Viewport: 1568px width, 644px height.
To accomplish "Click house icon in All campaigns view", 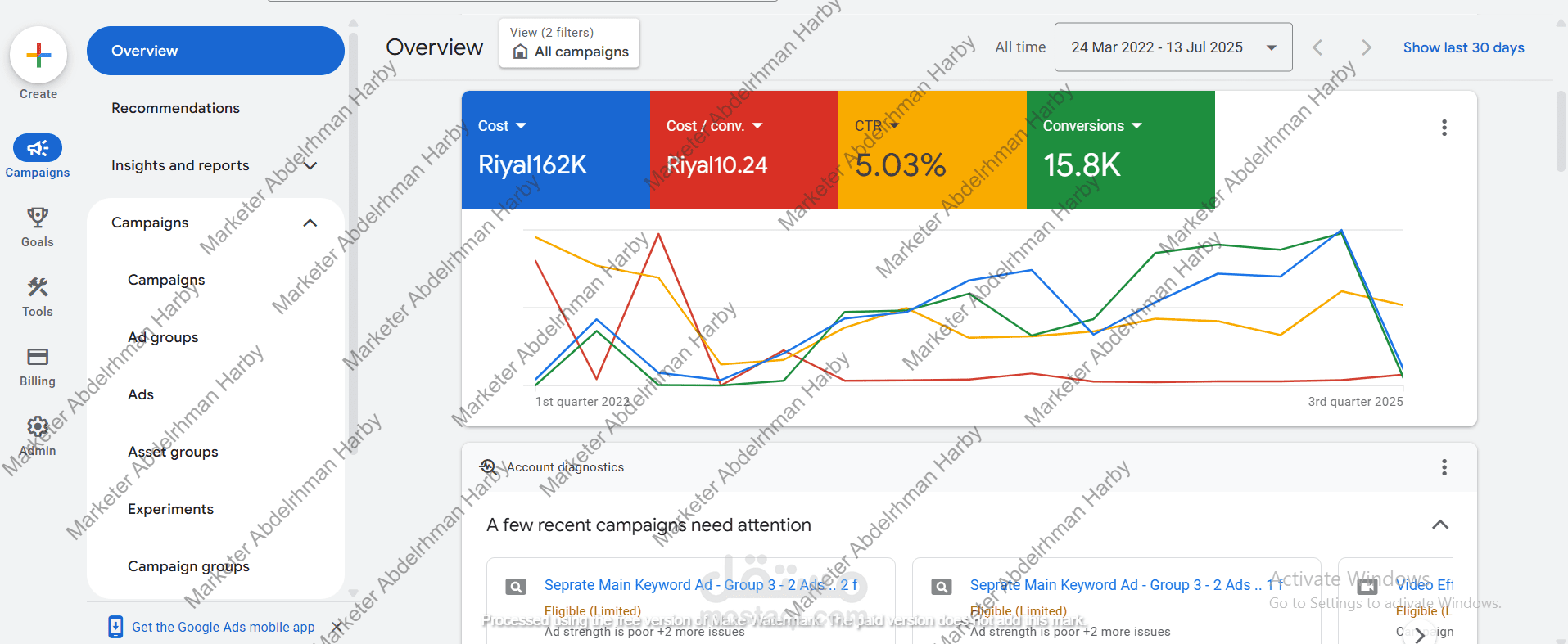I will click(x=520, y=52).
